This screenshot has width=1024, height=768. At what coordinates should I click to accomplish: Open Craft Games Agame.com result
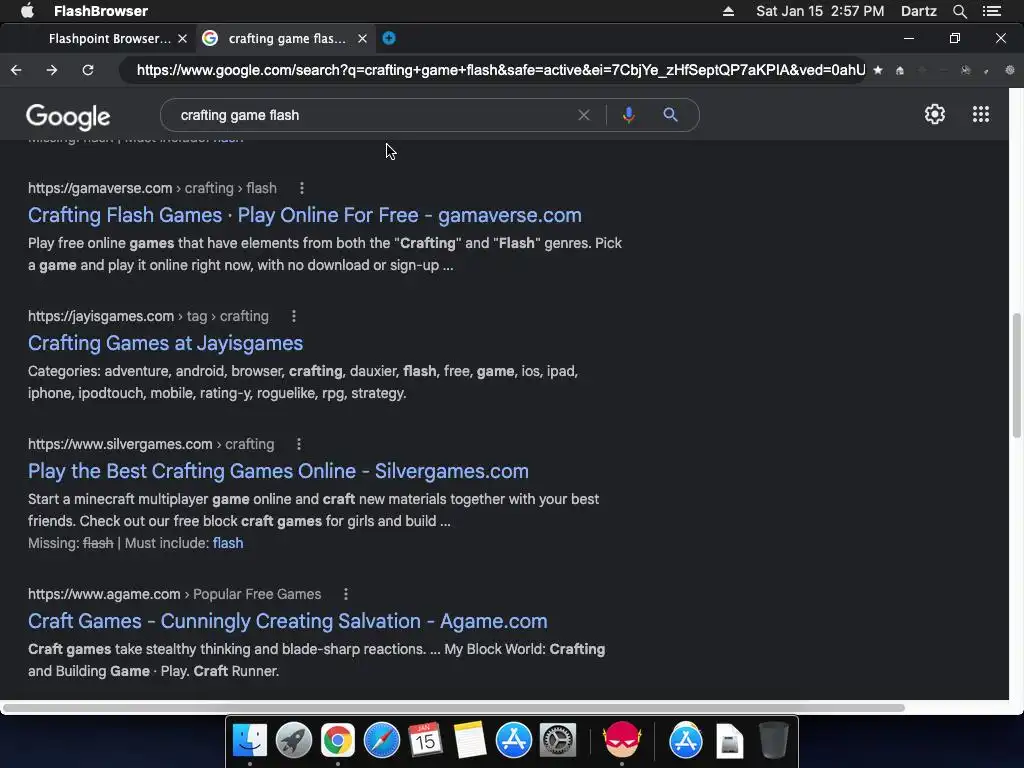click(287, 621)
